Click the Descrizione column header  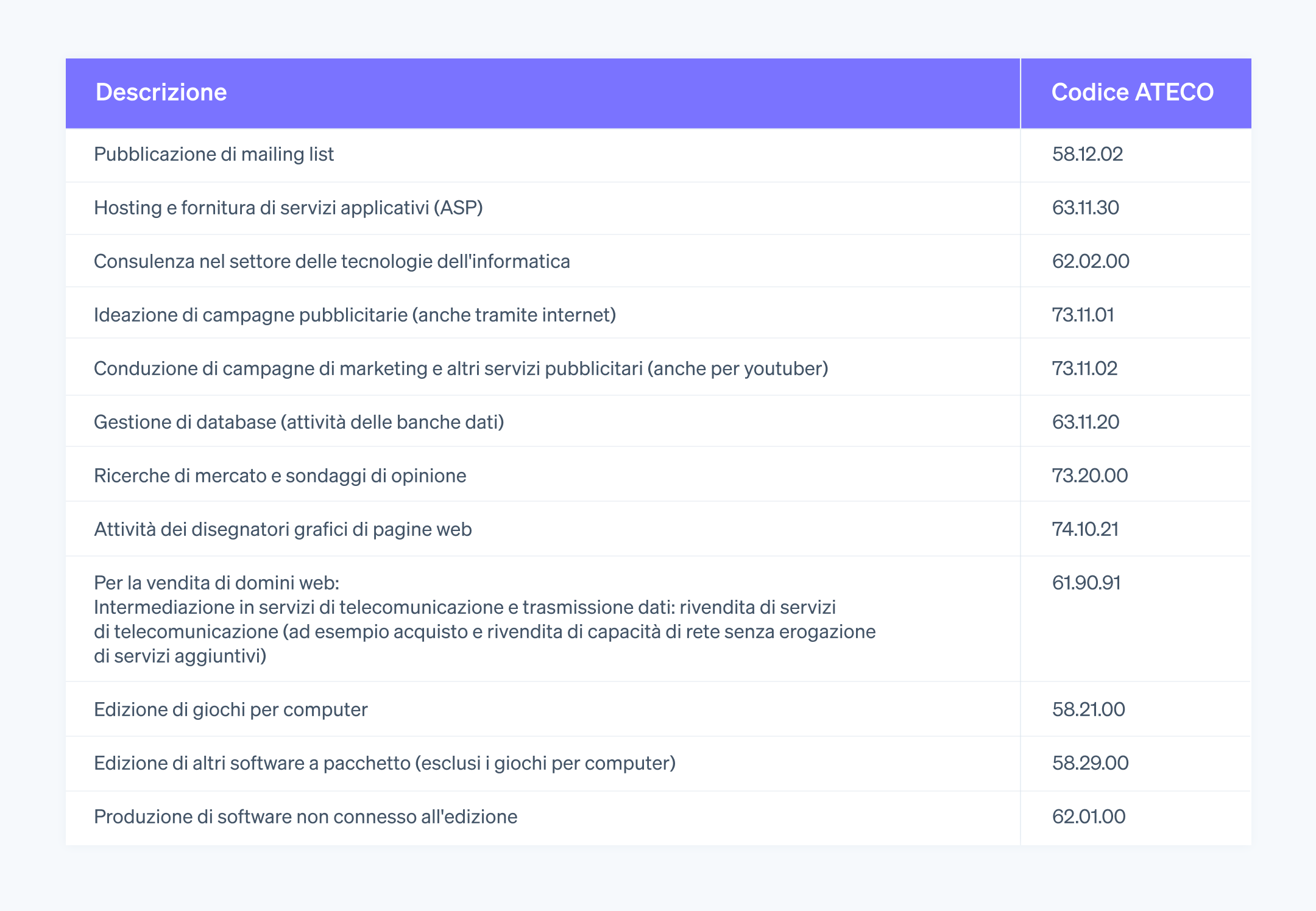click(x=161, y=93)
